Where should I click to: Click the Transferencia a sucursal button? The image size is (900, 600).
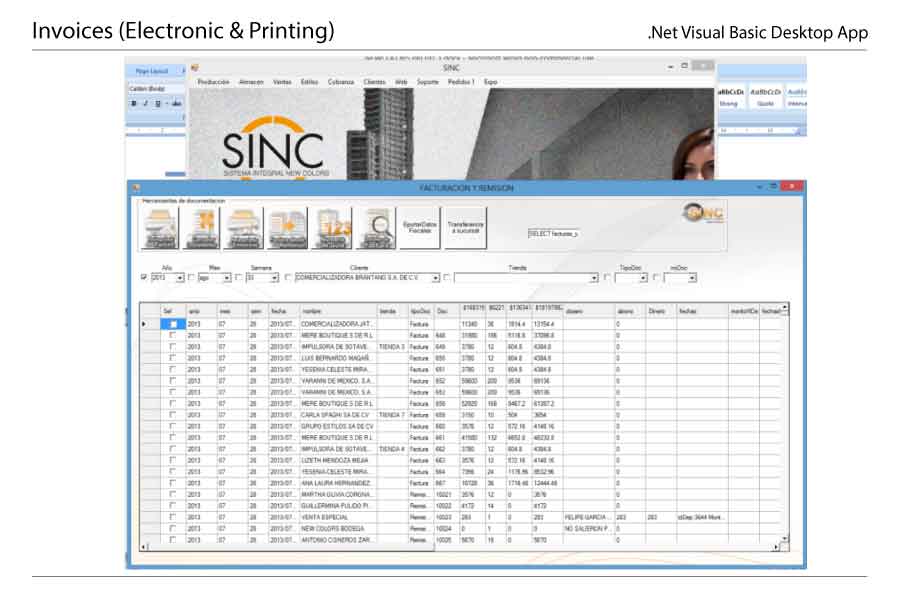[x=465, y=228]
